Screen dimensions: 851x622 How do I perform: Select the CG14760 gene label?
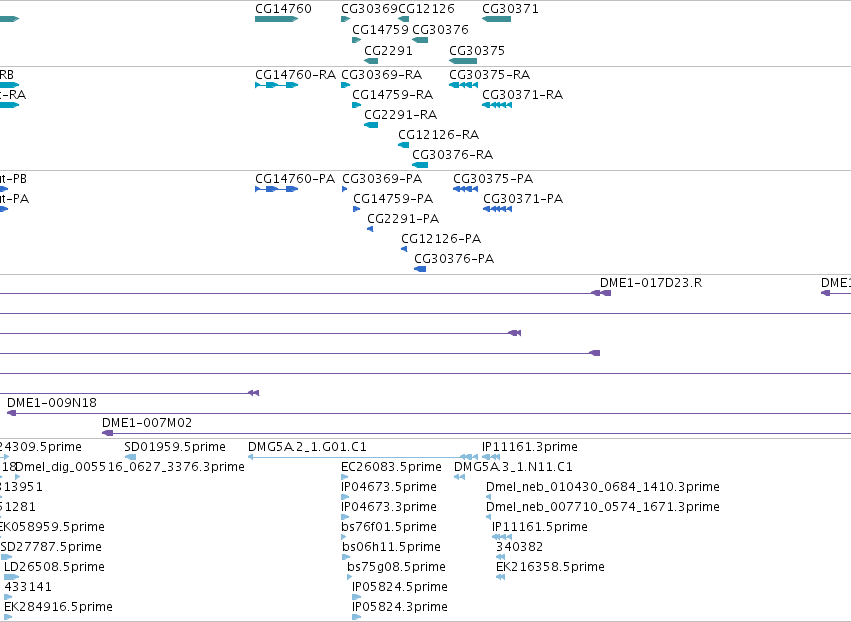click(x=283, y=9)
